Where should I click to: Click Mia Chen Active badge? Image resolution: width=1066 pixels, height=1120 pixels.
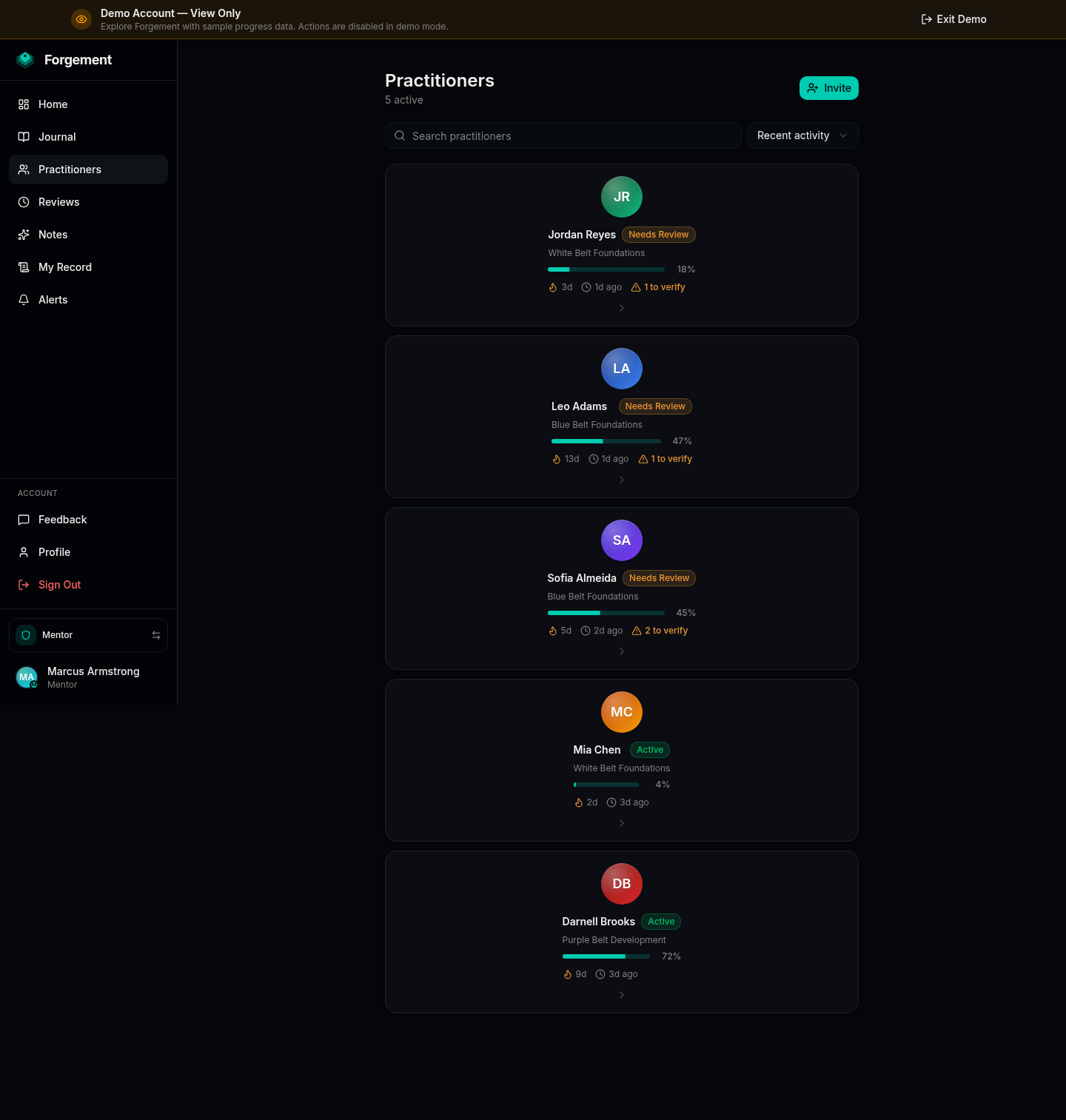650,750
